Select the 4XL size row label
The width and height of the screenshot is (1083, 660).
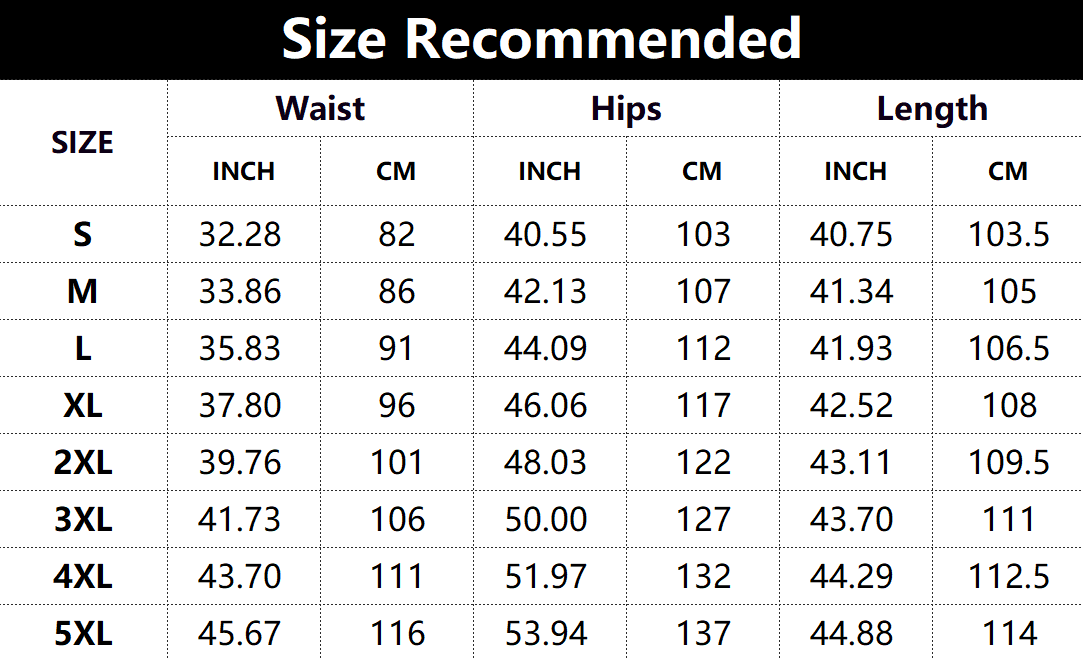[82, 576]
